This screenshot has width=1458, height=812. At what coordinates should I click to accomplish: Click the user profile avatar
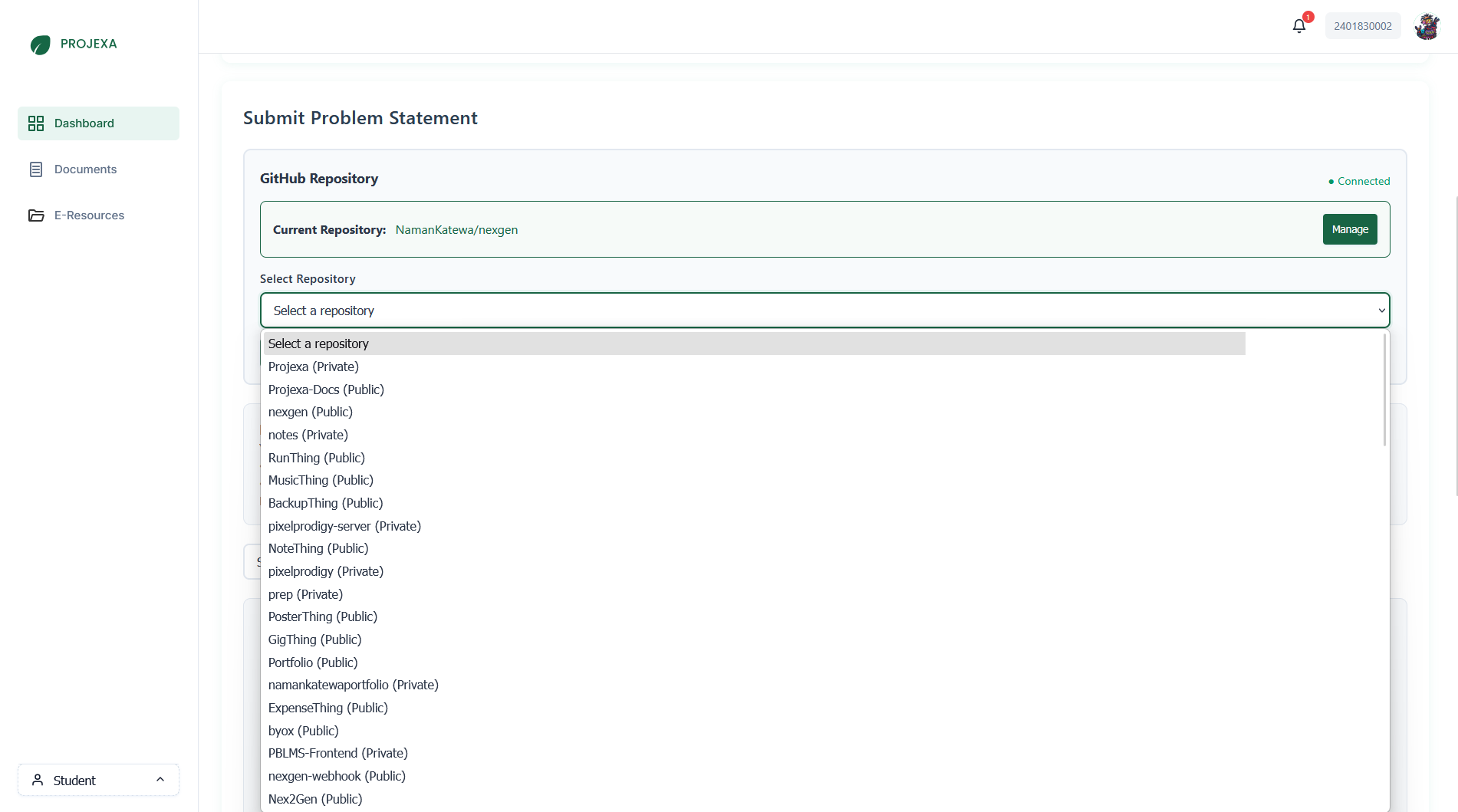coord(1427,25)
